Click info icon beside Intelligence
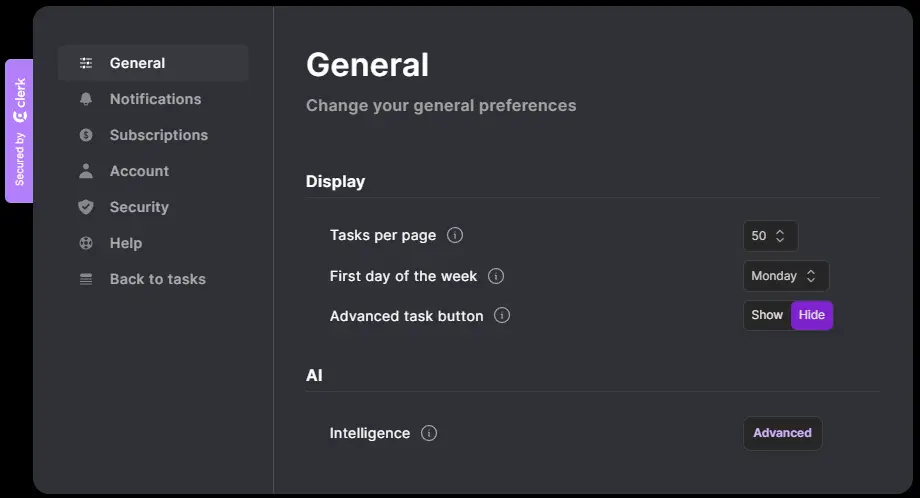Screen dimensions: 920x498 pyautogui.click(x=429, y=433)
